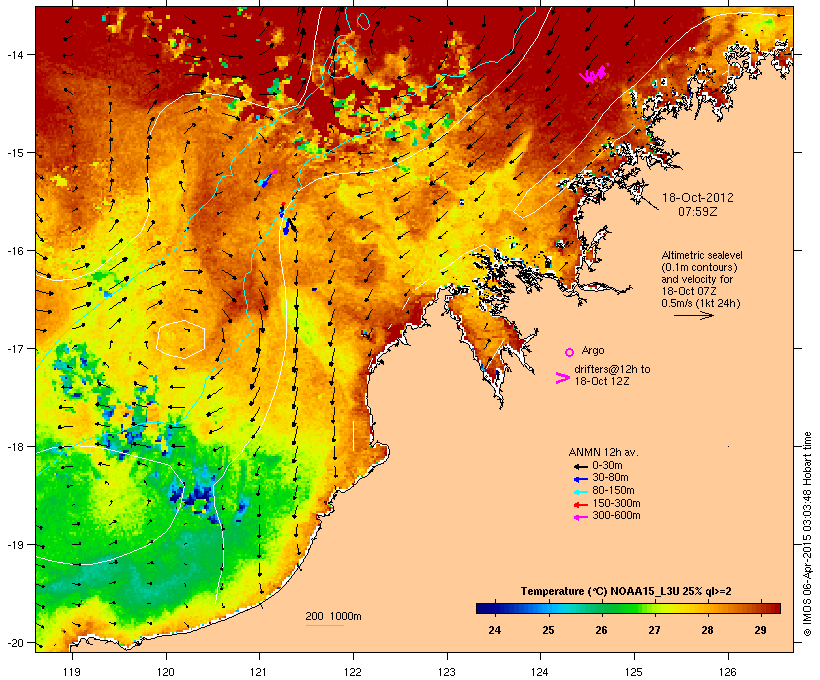This screenshot has height=680, width=820.
Task: Click the closed white sealevel contour near 120E
Action: [x=180, y=339]
